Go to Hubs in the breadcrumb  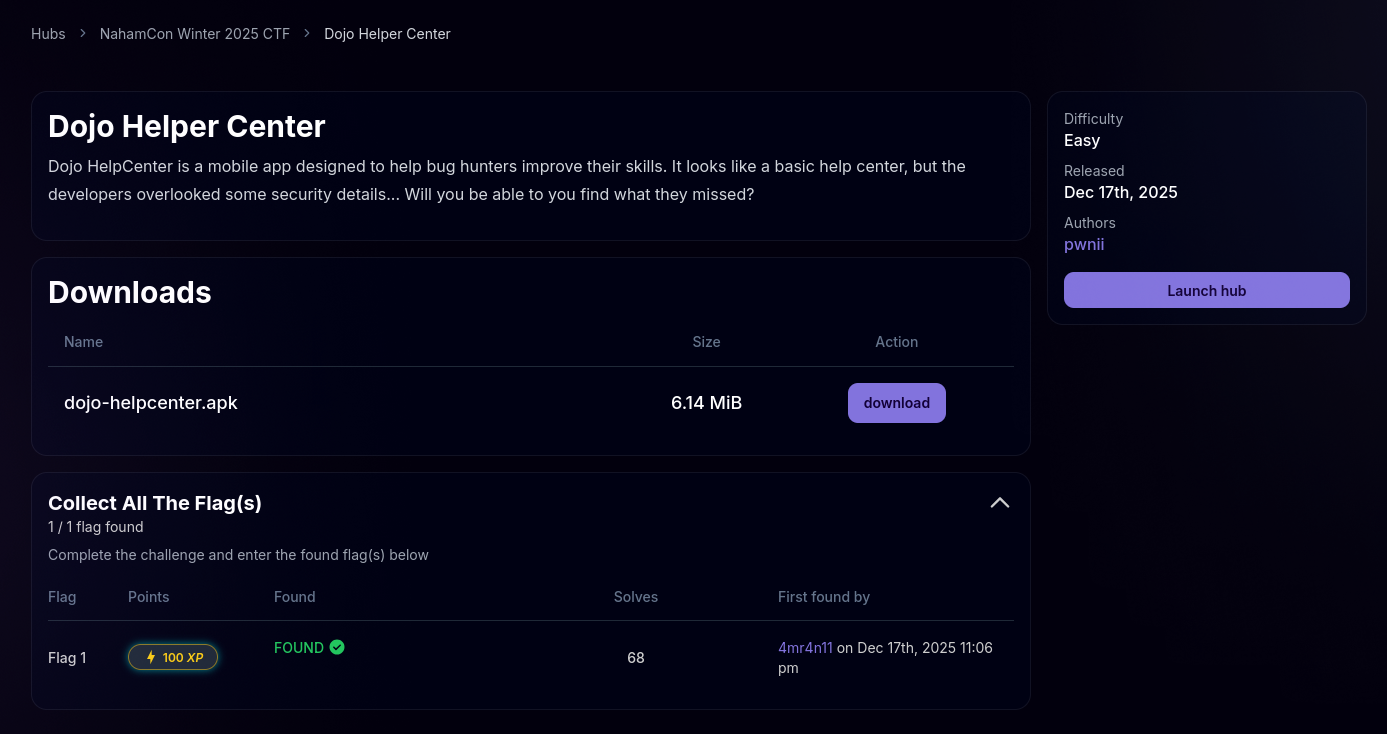click(48, 34)
